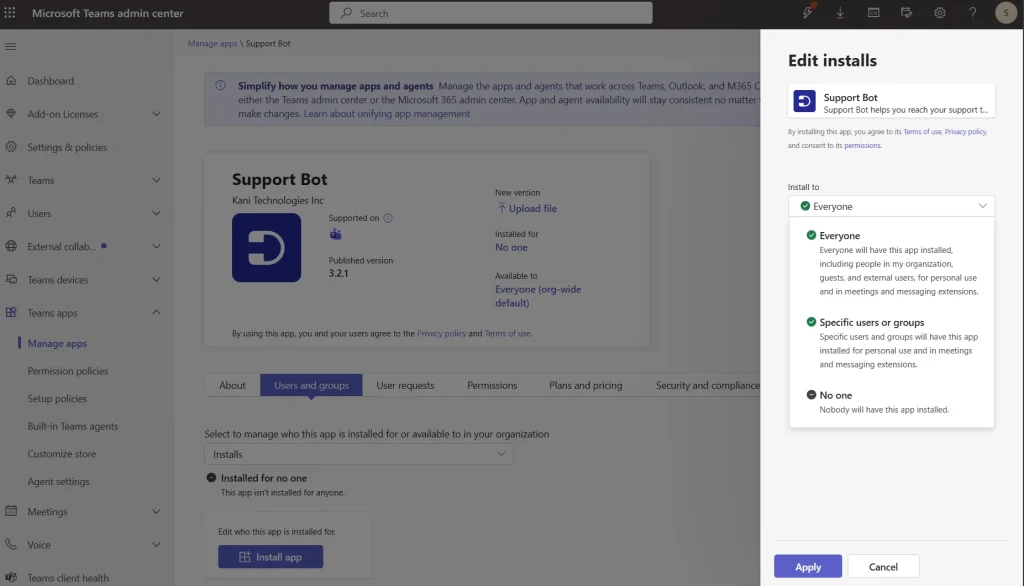
Task: Open Manage apps in sidebar
Action: (57, 343)
